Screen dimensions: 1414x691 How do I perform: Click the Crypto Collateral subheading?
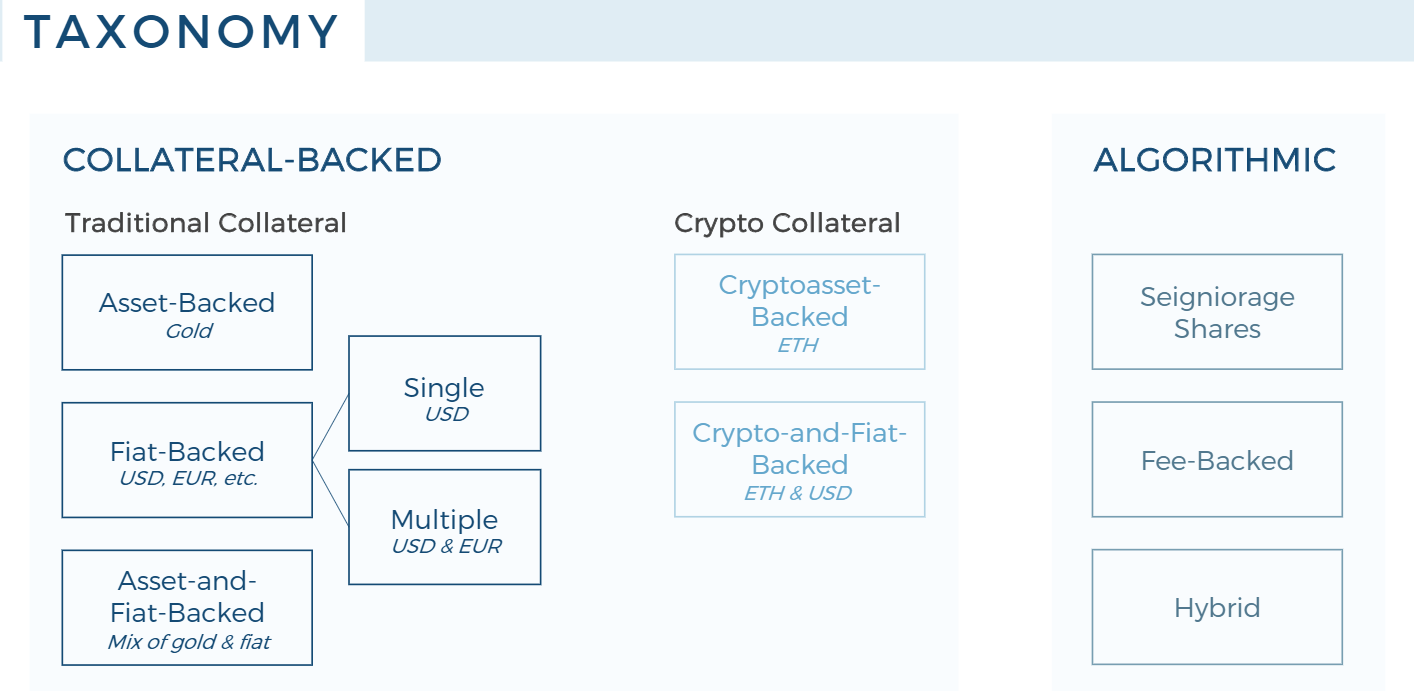point(787,223)
